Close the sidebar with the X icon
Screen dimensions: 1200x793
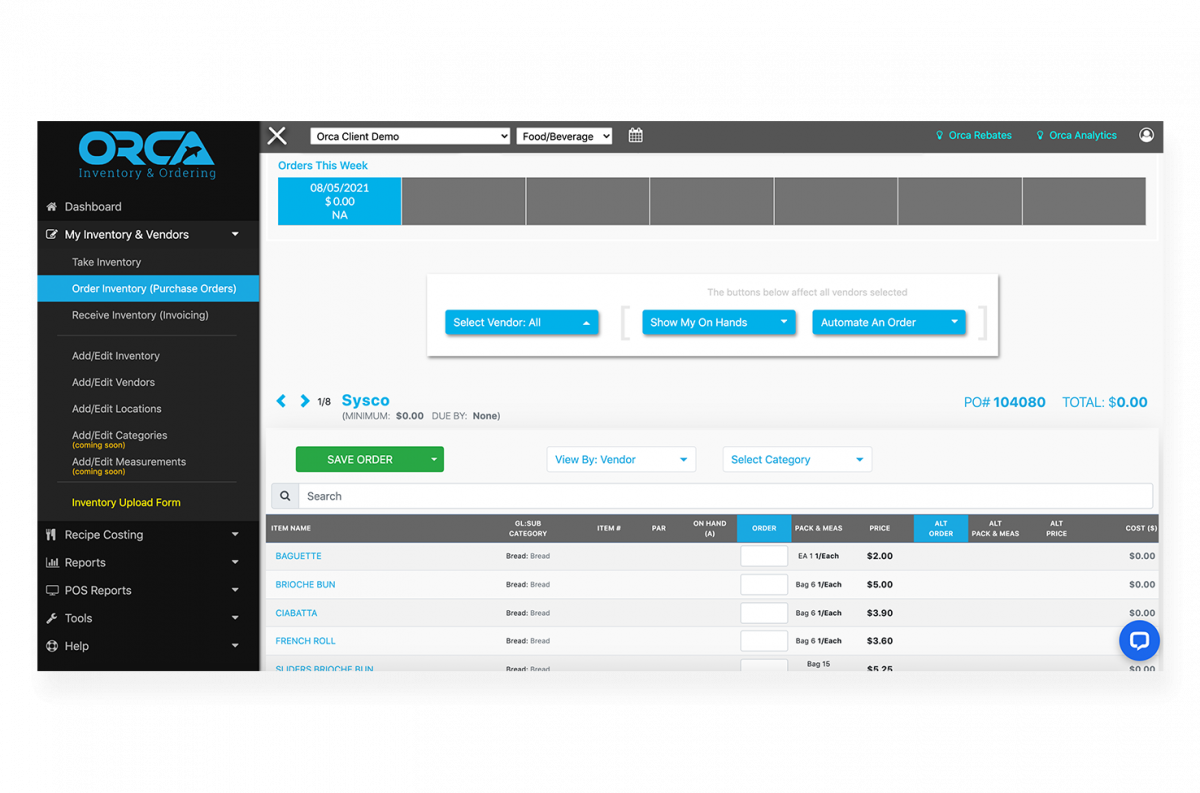point(277,136)
